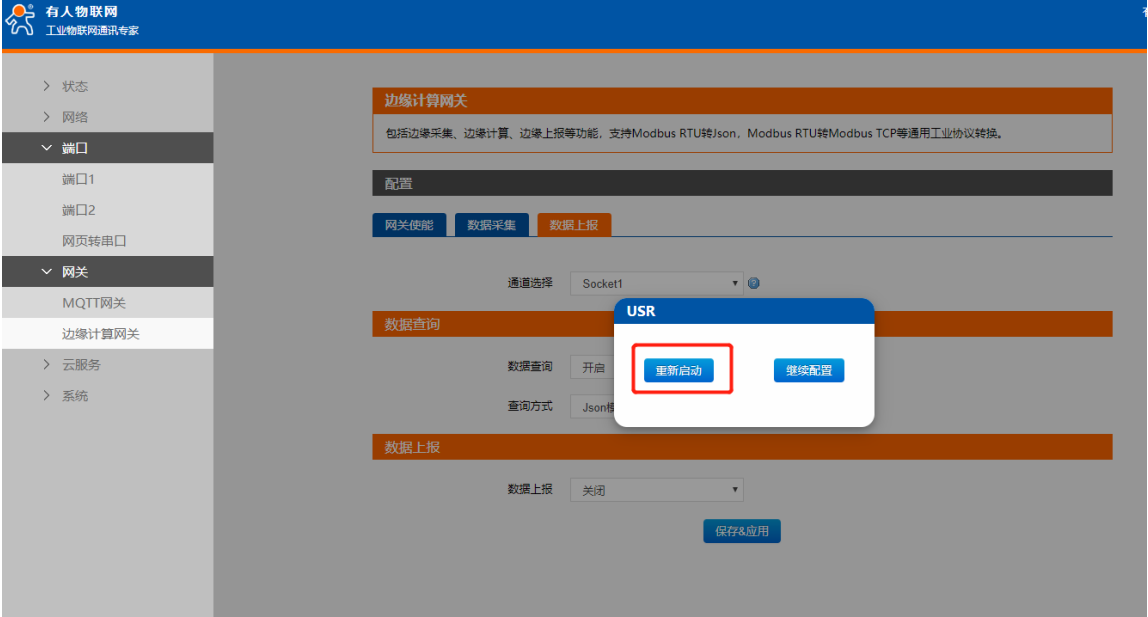The width and height of the screenshot is (1148, 617).
Task: Select 边缘计算网关 in sidebar
Action: [101, 334]
